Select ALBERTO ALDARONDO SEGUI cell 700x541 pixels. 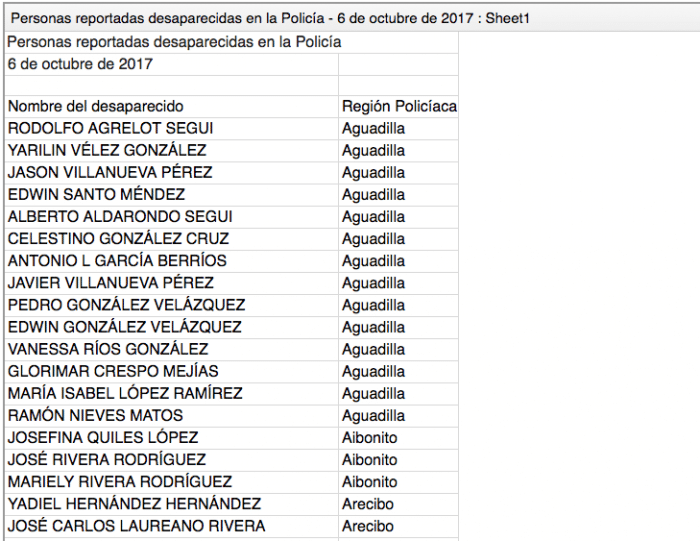[171, 217]
